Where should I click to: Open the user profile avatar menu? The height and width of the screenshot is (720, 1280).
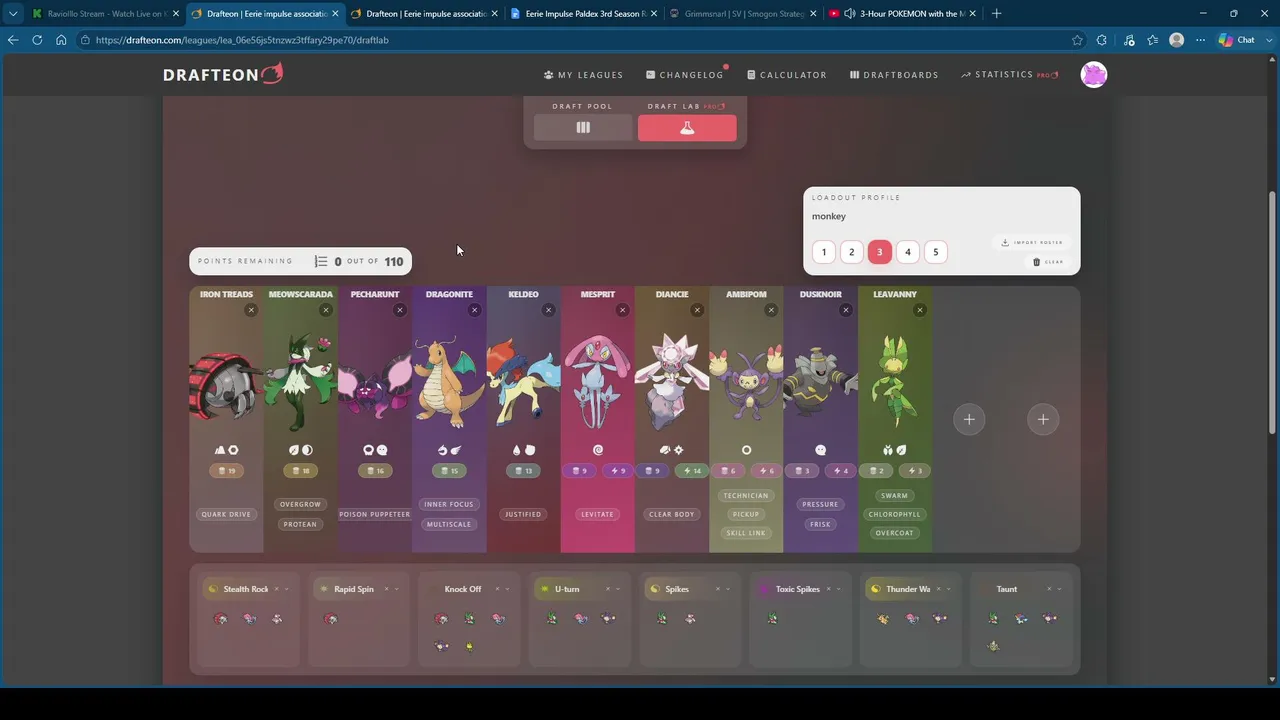point(1094,75)
